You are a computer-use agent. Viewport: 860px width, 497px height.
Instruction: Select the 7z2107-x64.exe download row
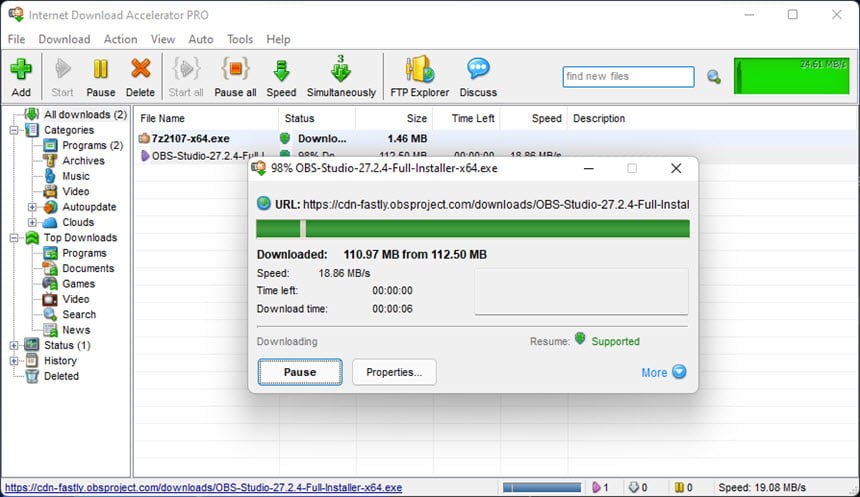tap(494, 138)
